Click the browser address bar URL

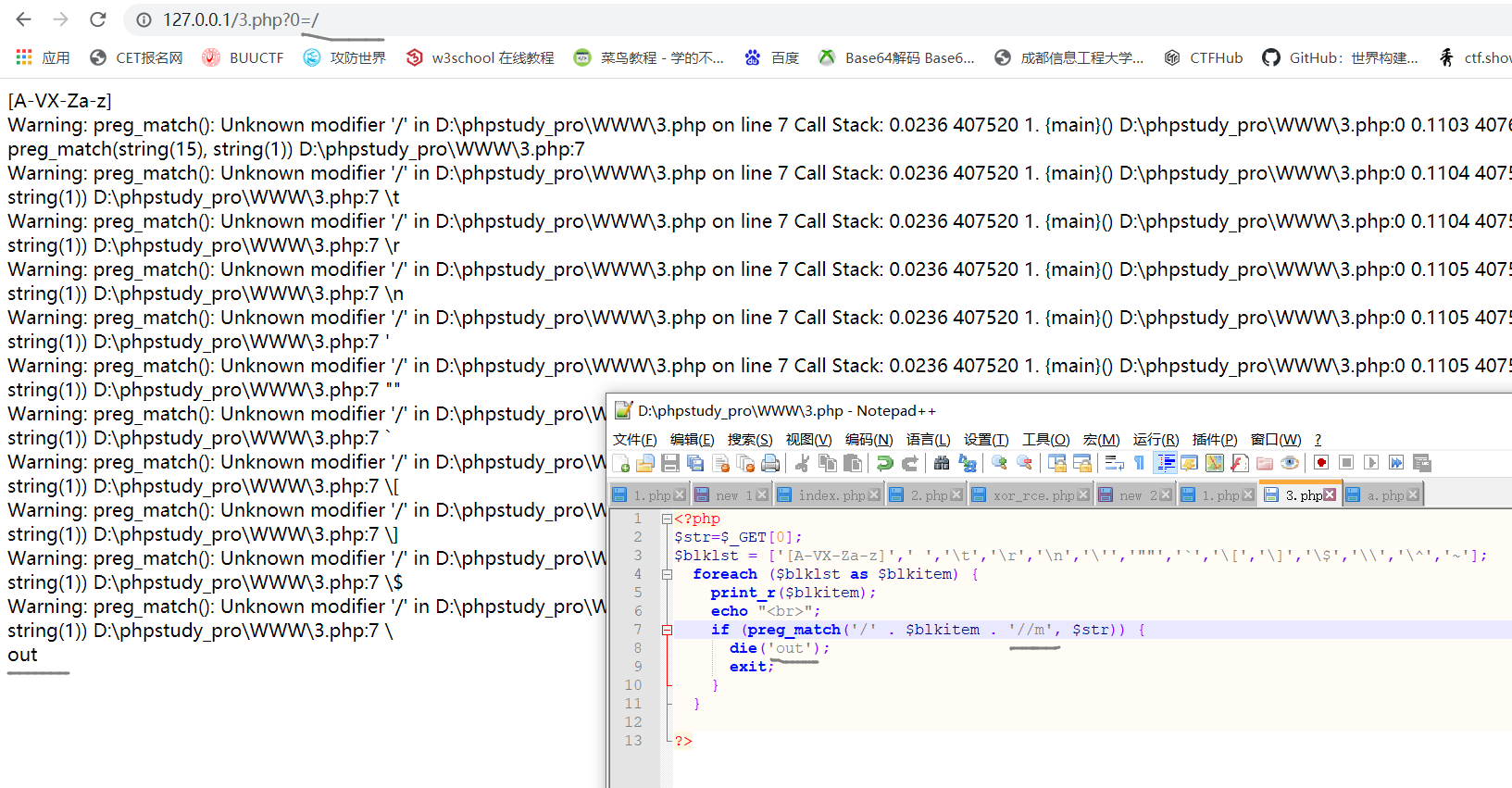click(x=241, y=19)
